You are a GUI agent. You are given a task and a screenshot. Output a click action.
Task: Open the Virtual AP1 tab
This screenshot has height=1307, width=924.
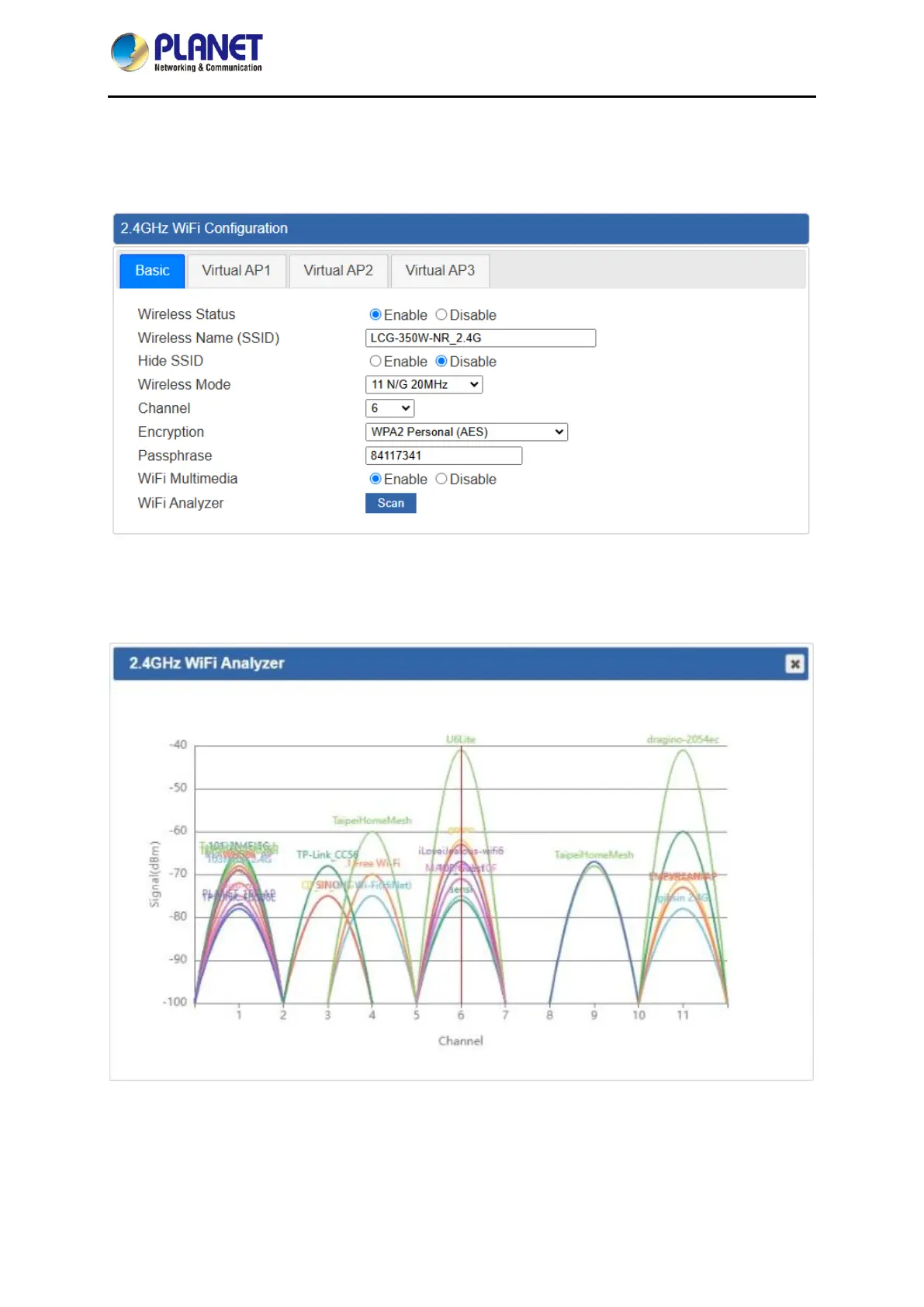click(237, 271)
